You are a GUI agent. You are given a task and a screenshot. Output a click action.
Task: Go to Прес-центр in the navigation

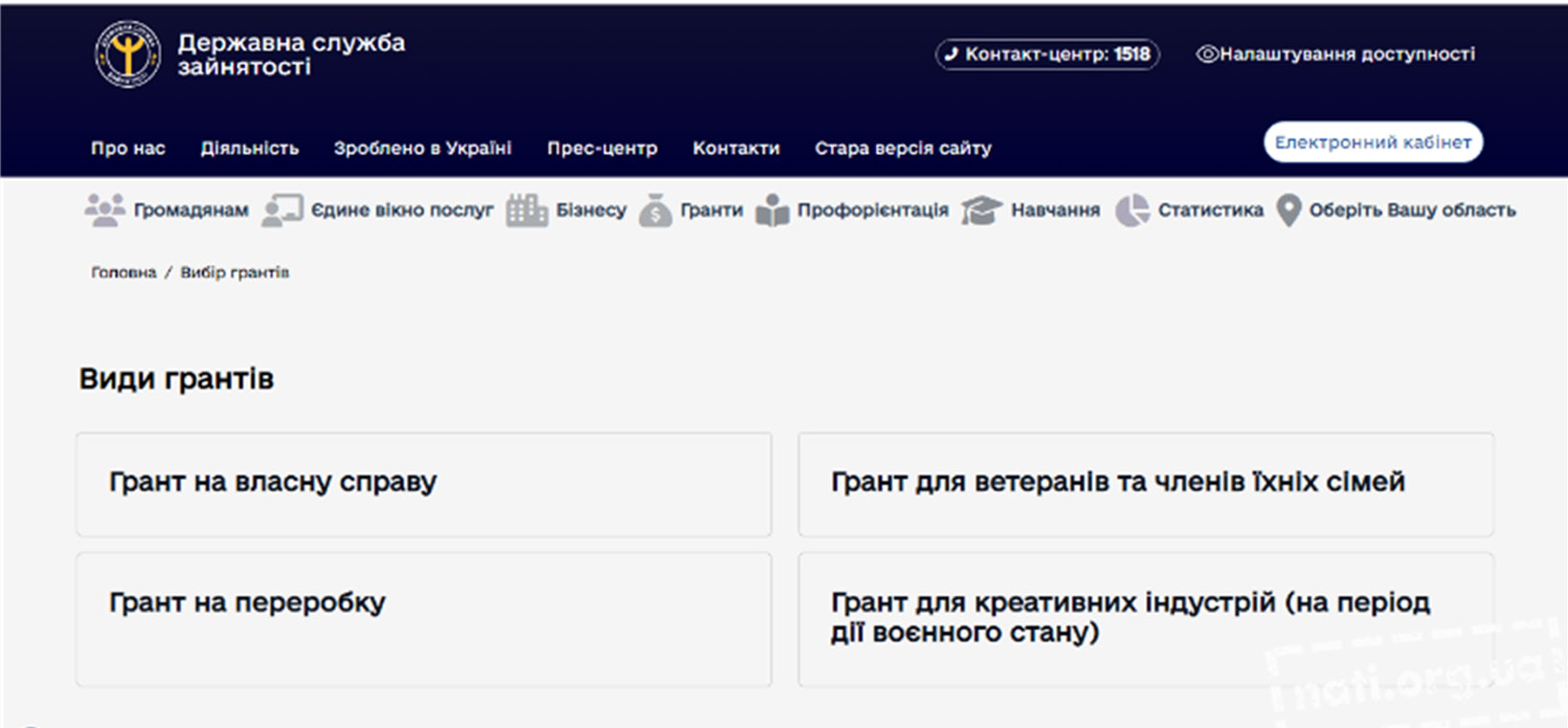602,148
